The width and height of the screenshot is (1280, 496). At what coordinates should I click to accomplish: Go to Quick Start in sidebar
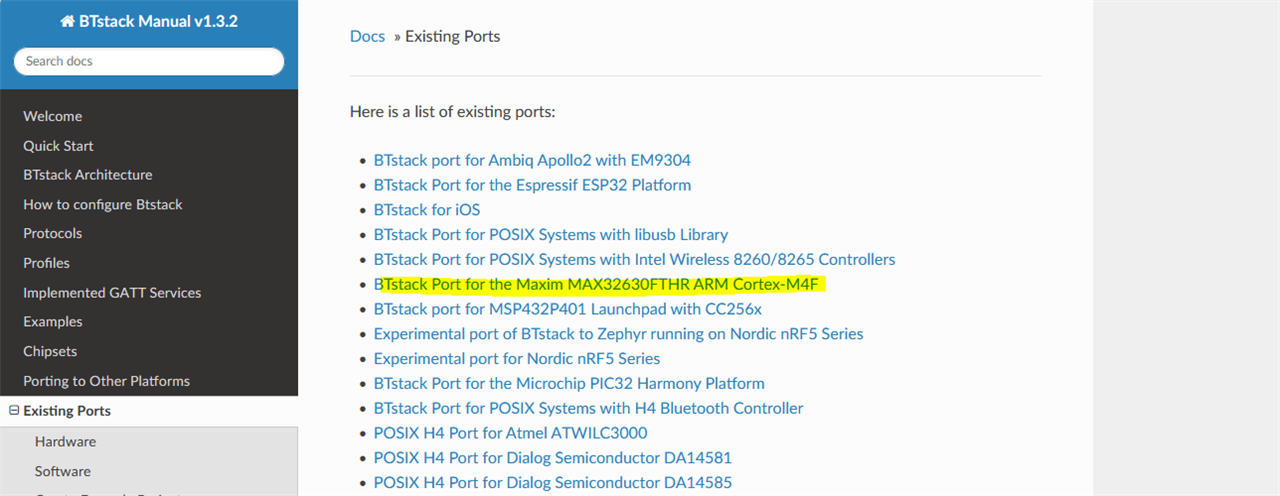58,146
